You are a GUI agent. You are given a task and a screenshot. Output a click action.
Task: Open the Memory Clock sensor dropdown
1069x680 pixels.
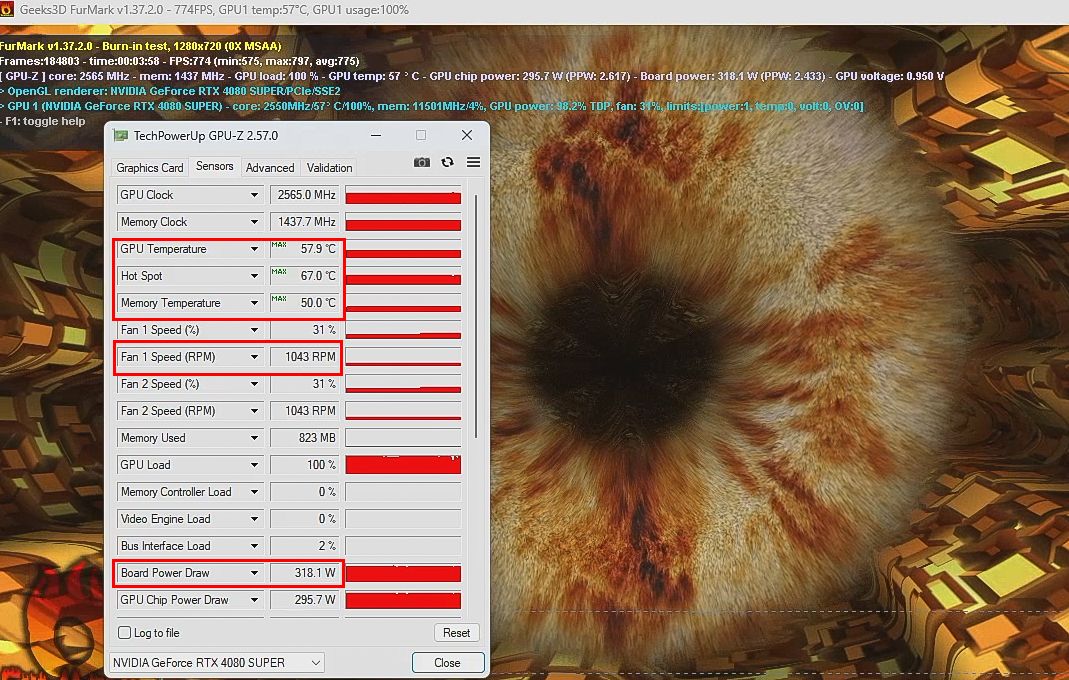pos(254,222)
